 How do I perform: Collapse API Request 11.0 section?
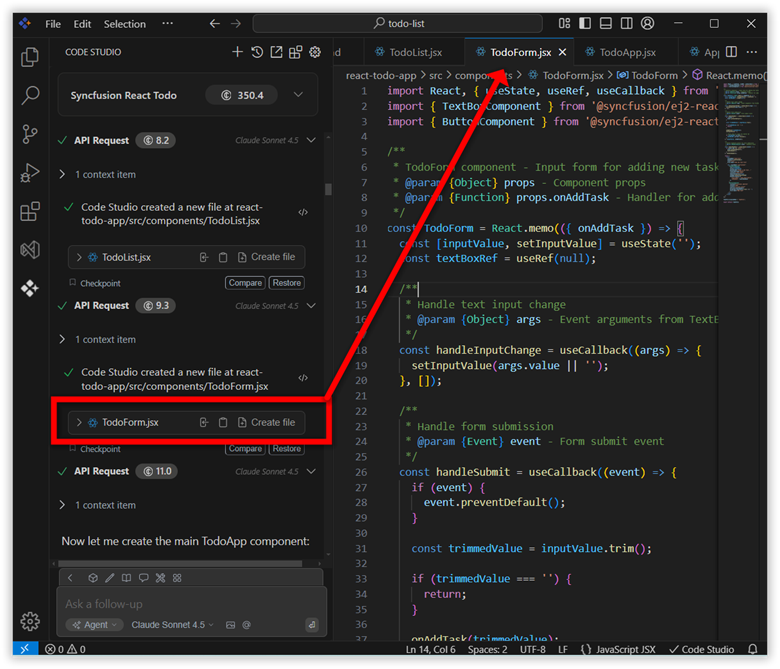[x=311, y=471]
